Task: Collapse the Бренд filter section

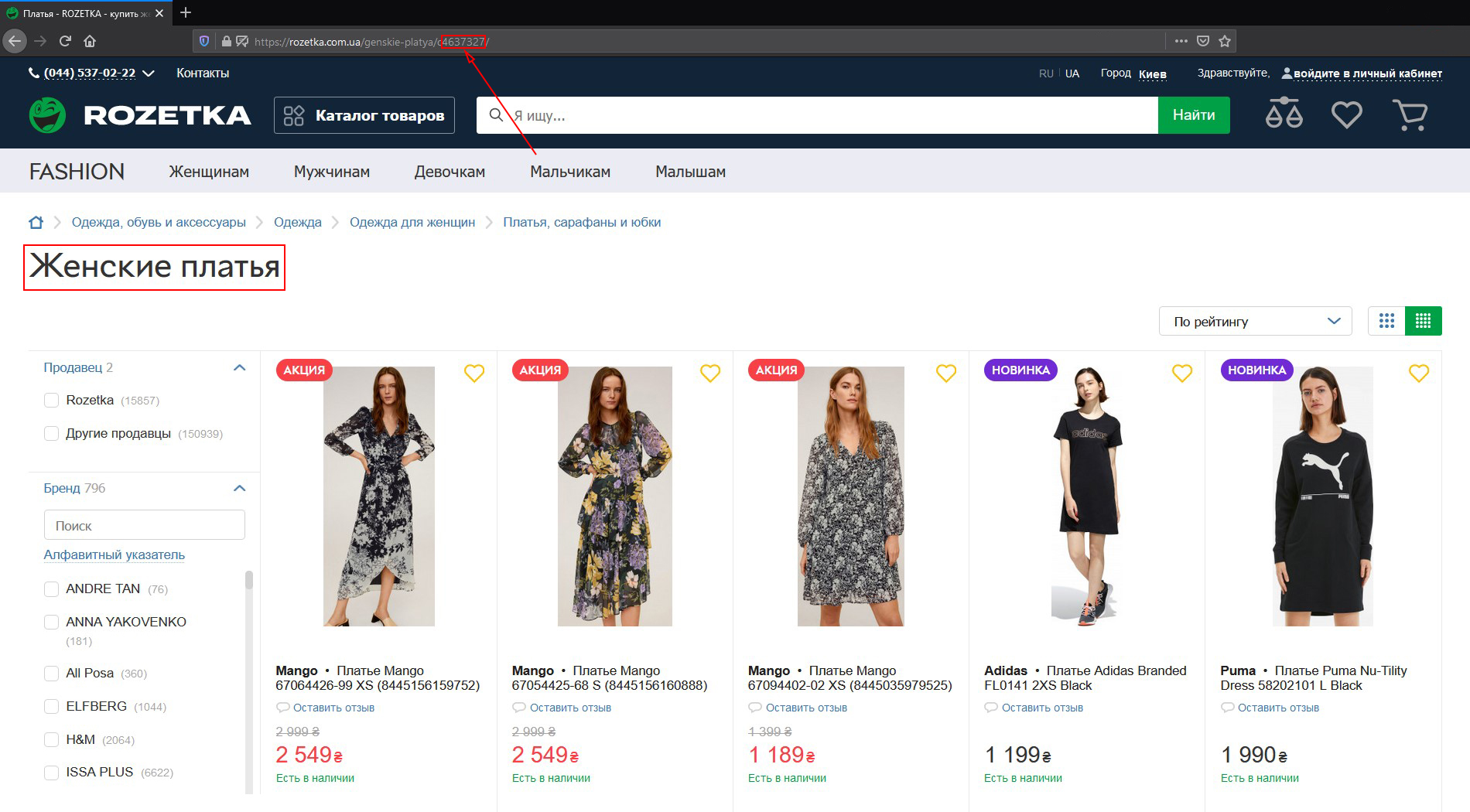Action: pos(239,489)
